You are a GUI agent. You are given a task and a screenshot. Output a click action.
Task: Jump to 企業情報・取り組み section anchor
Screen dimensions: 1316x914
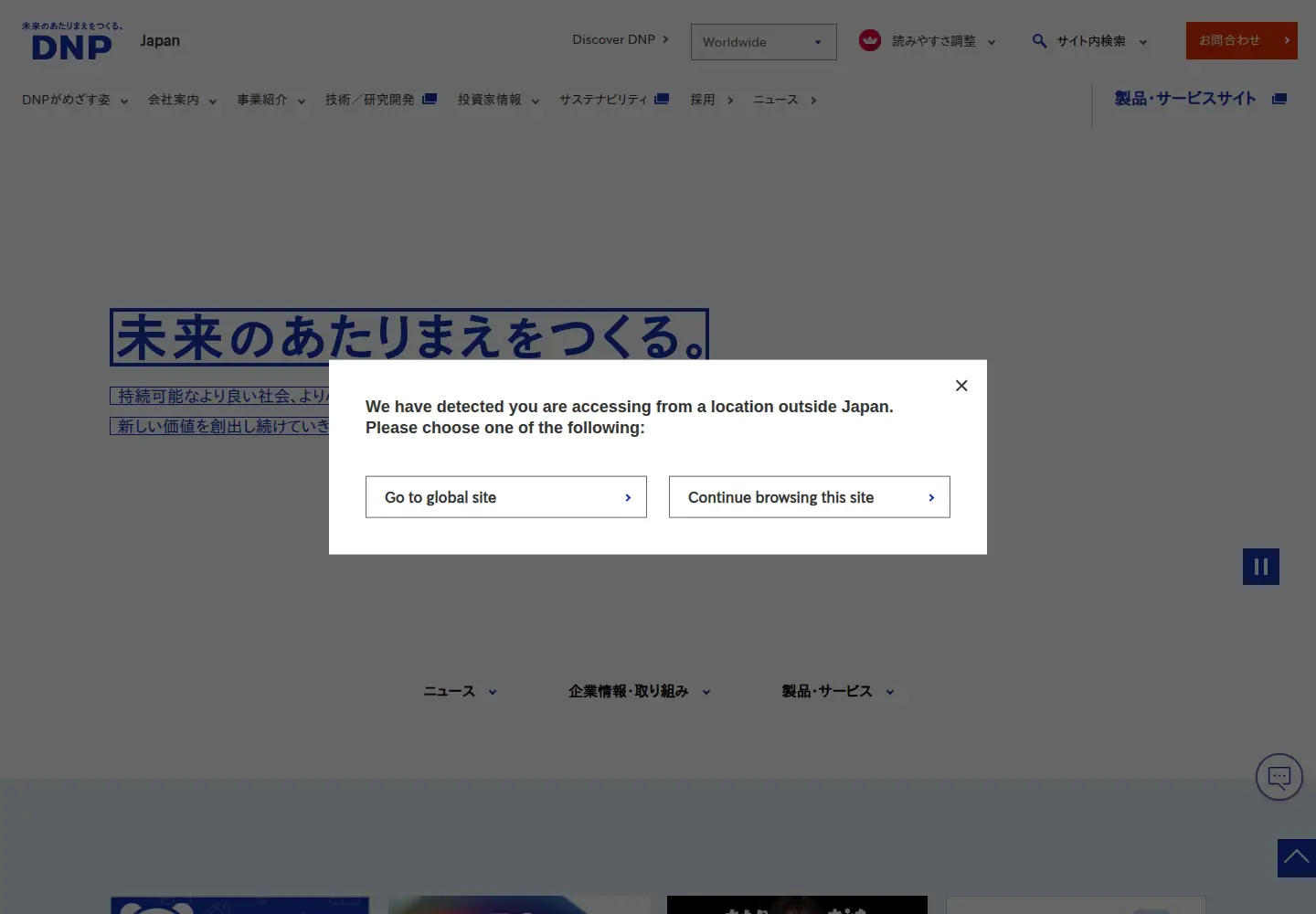640,692
